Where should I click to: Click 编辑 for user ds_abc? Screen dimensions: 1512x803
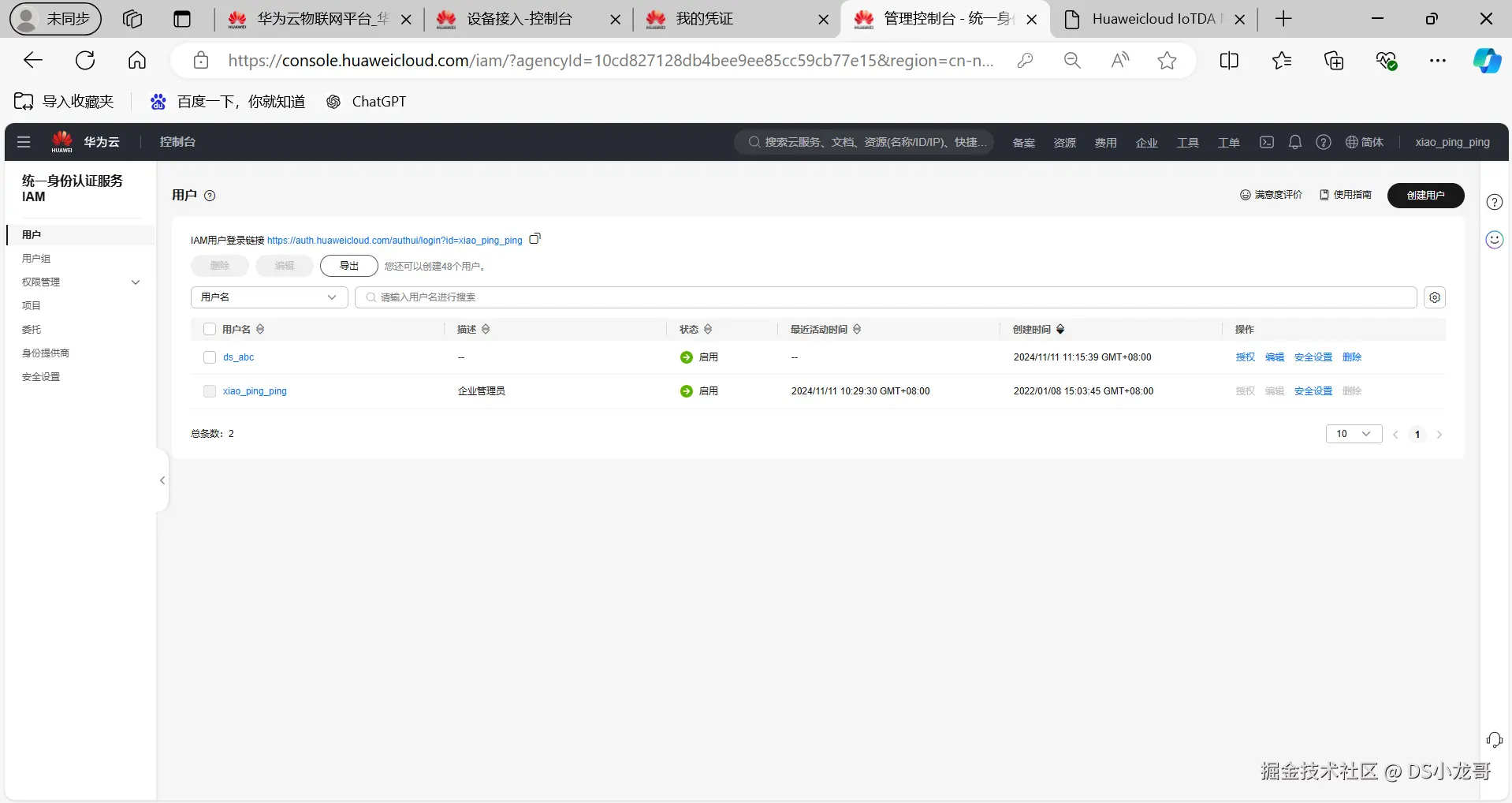[x=1275, y=357]
